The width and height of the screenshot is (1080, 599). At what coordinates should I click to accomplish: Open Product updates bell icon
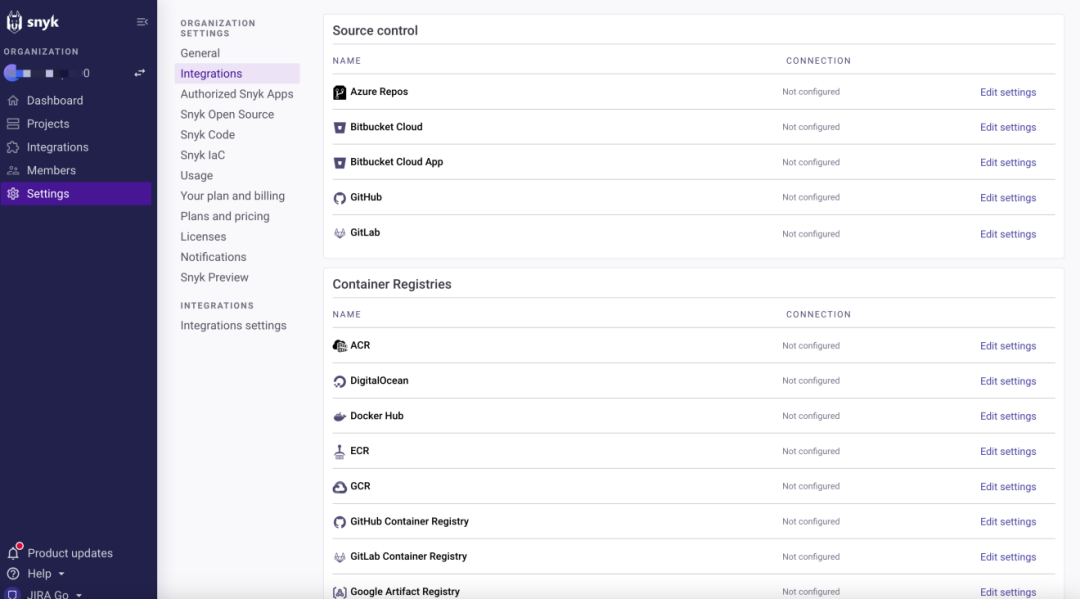14,552
